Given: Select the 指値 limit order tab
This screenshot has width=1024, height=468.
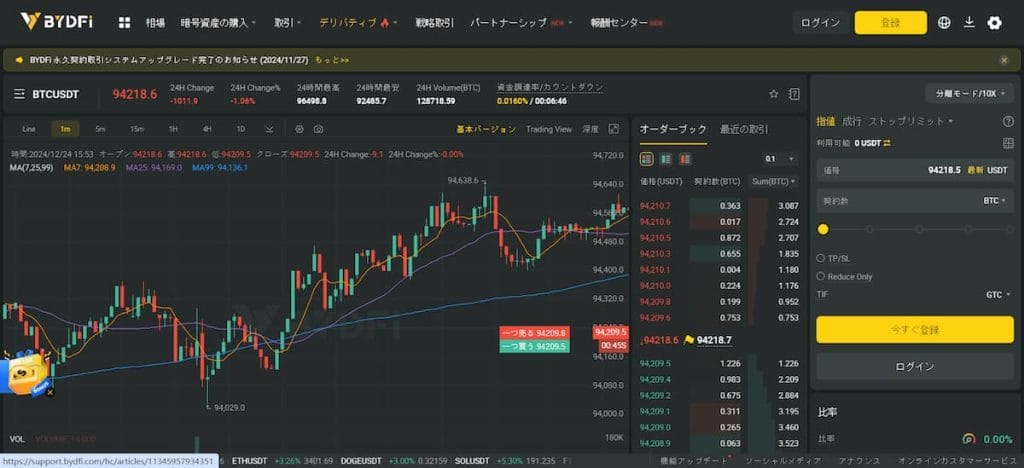Looking at the screenshot, I should tap(825, 121).
